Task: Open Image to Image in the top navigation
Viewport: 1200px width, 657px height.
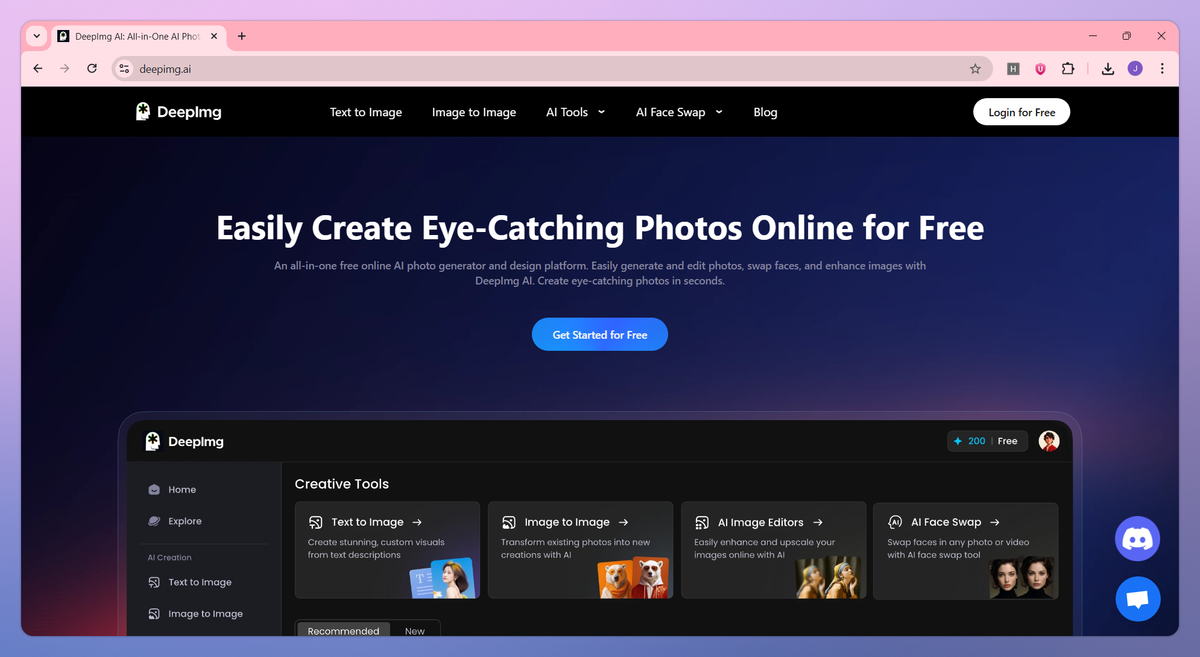Action: (x=474, y=112)
